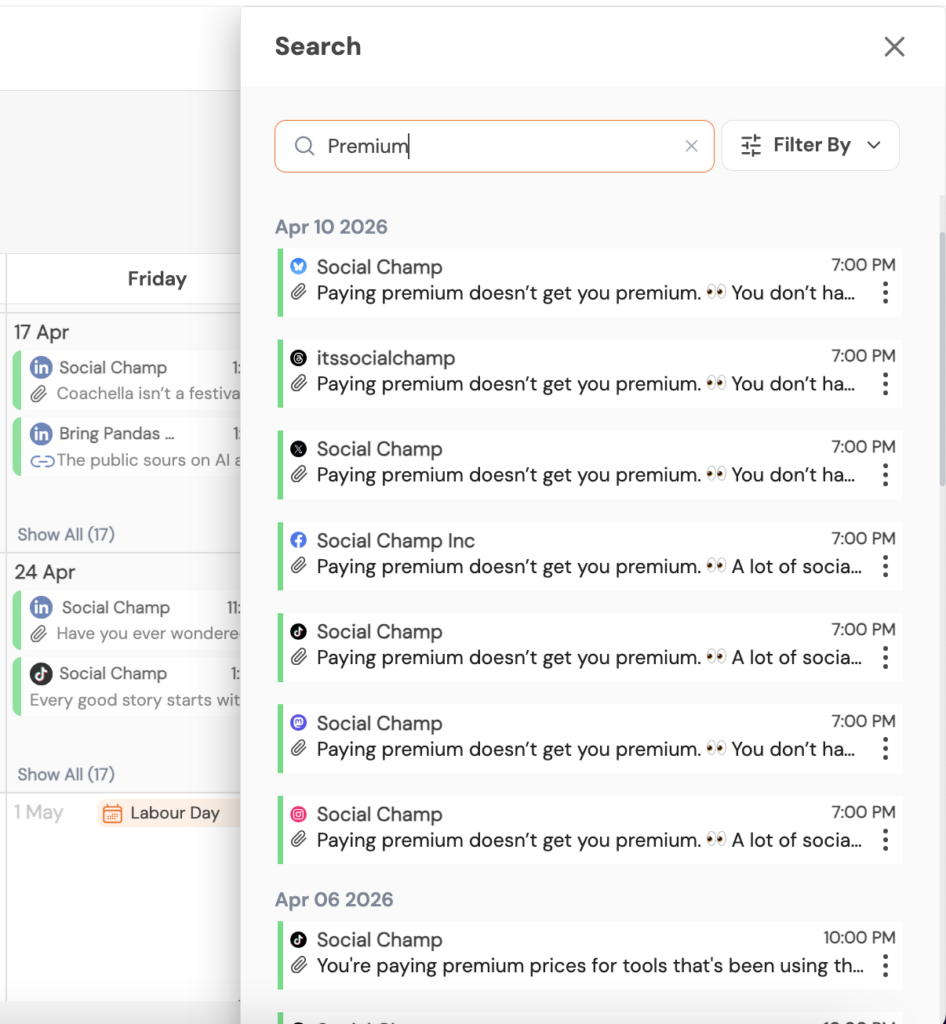Select the Labour Day event on 1 May
Viewport: 946px width, 1024px height.
(x=168, y=813)
